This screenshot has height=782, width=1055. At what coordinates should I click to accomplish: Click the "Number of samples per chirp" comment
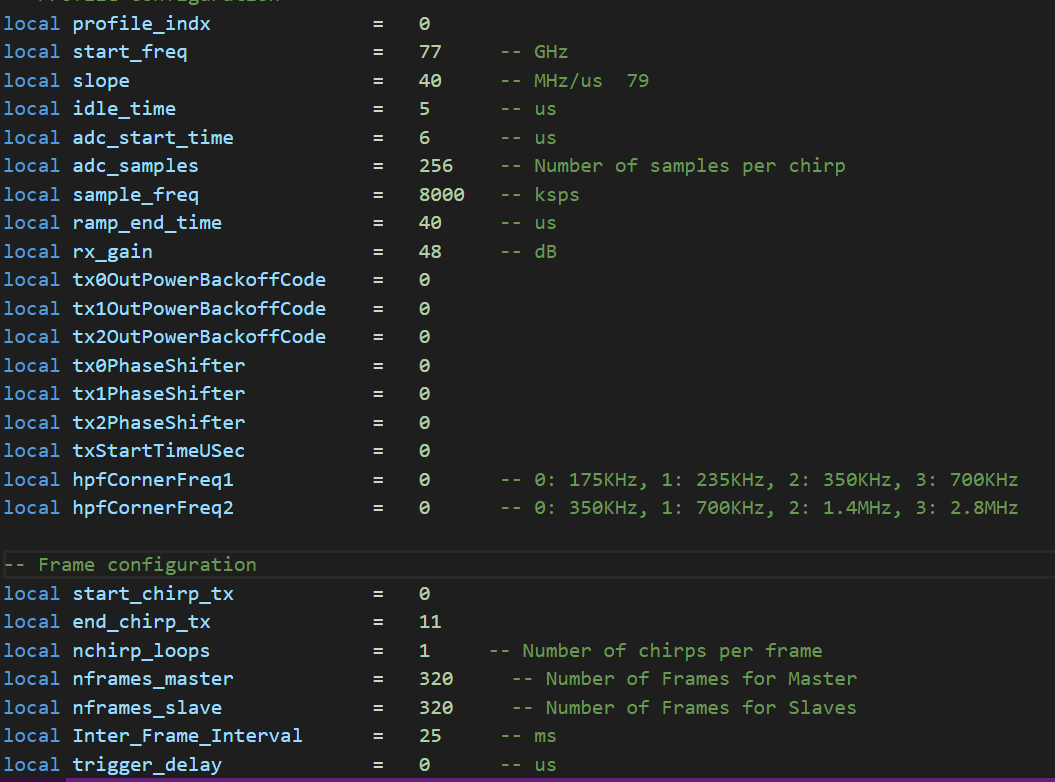[x=689, y=166]
